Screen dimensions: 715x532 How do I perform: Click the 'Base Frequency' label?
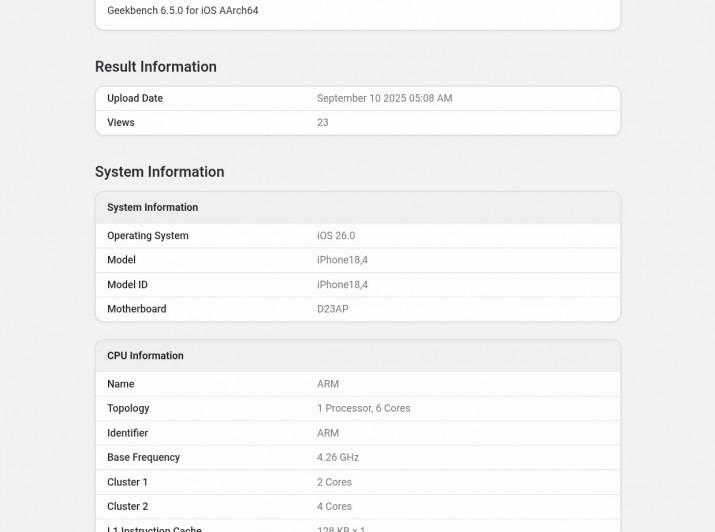point(143,457)
